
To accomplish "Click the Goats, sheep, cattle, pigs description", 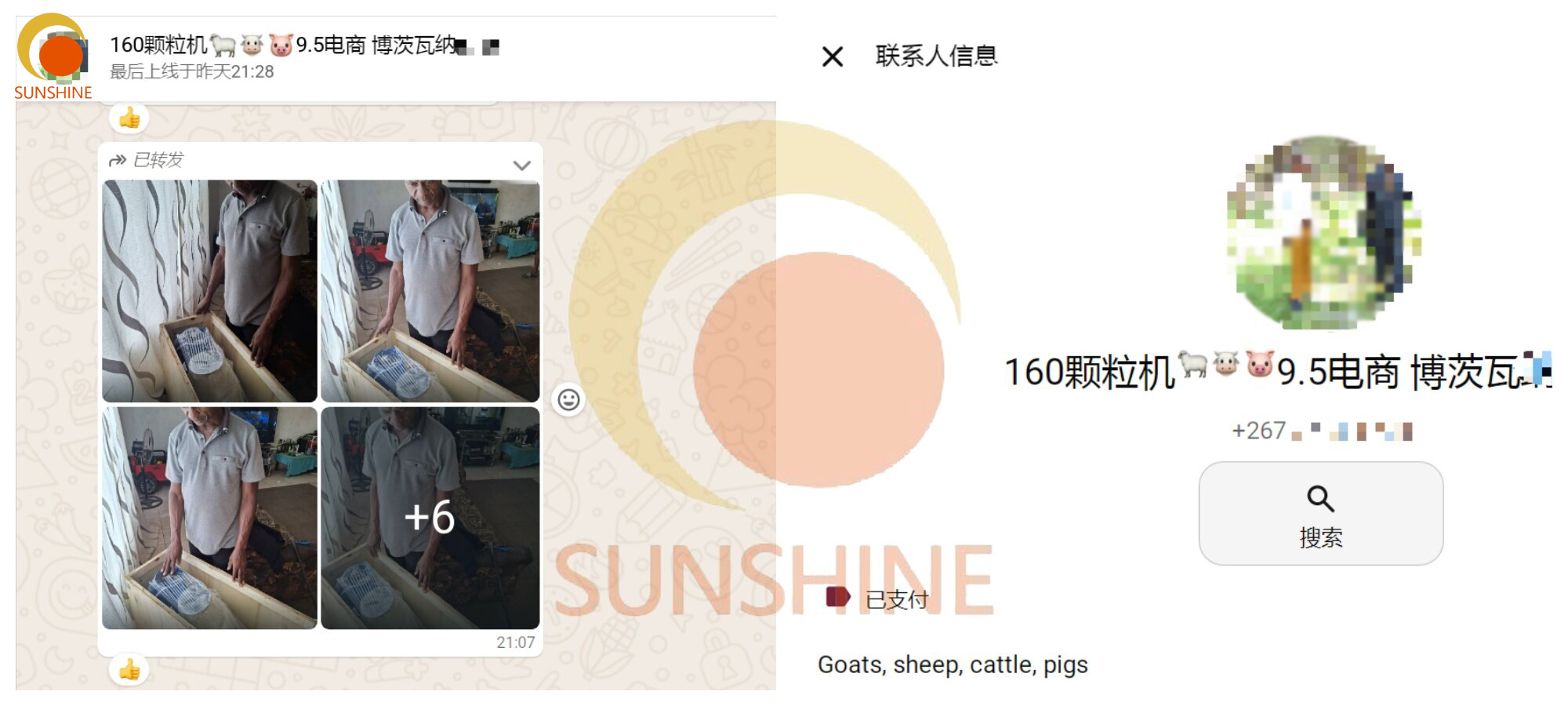I will [953, 664].
